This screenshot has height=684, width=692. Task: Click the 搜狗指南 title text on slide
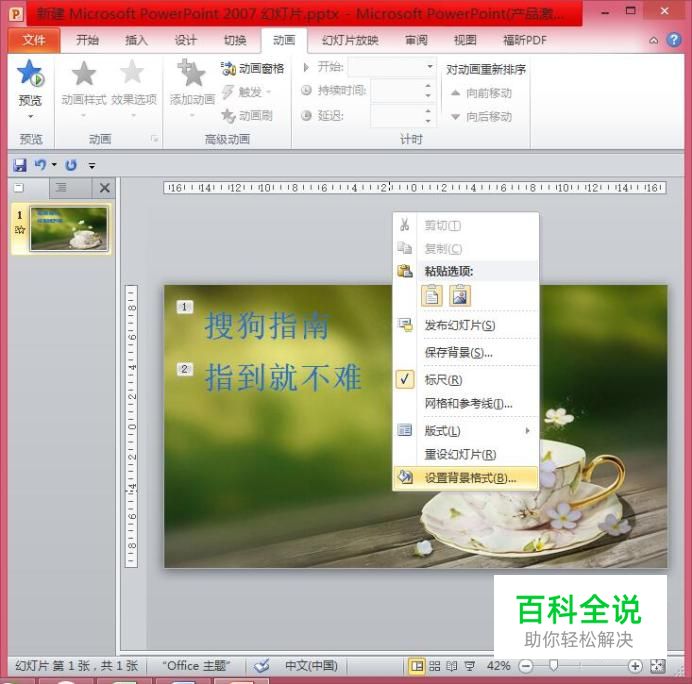(x=267, y=326)
